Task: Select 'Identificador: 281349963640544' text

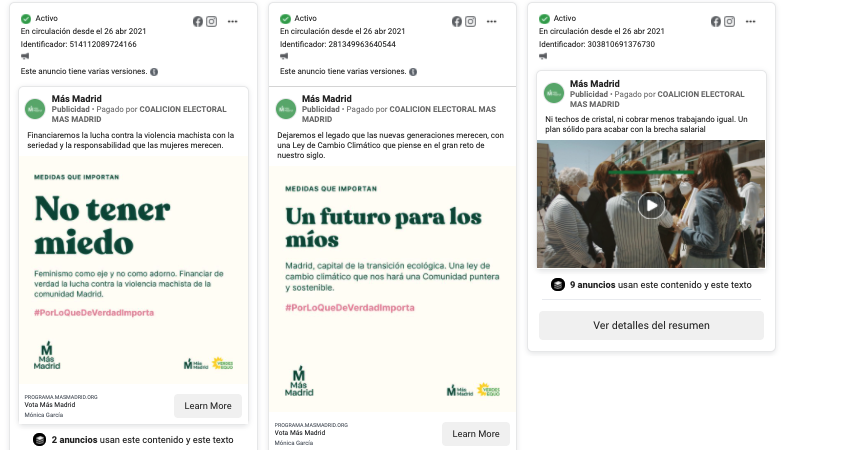Action: [338, 44]
